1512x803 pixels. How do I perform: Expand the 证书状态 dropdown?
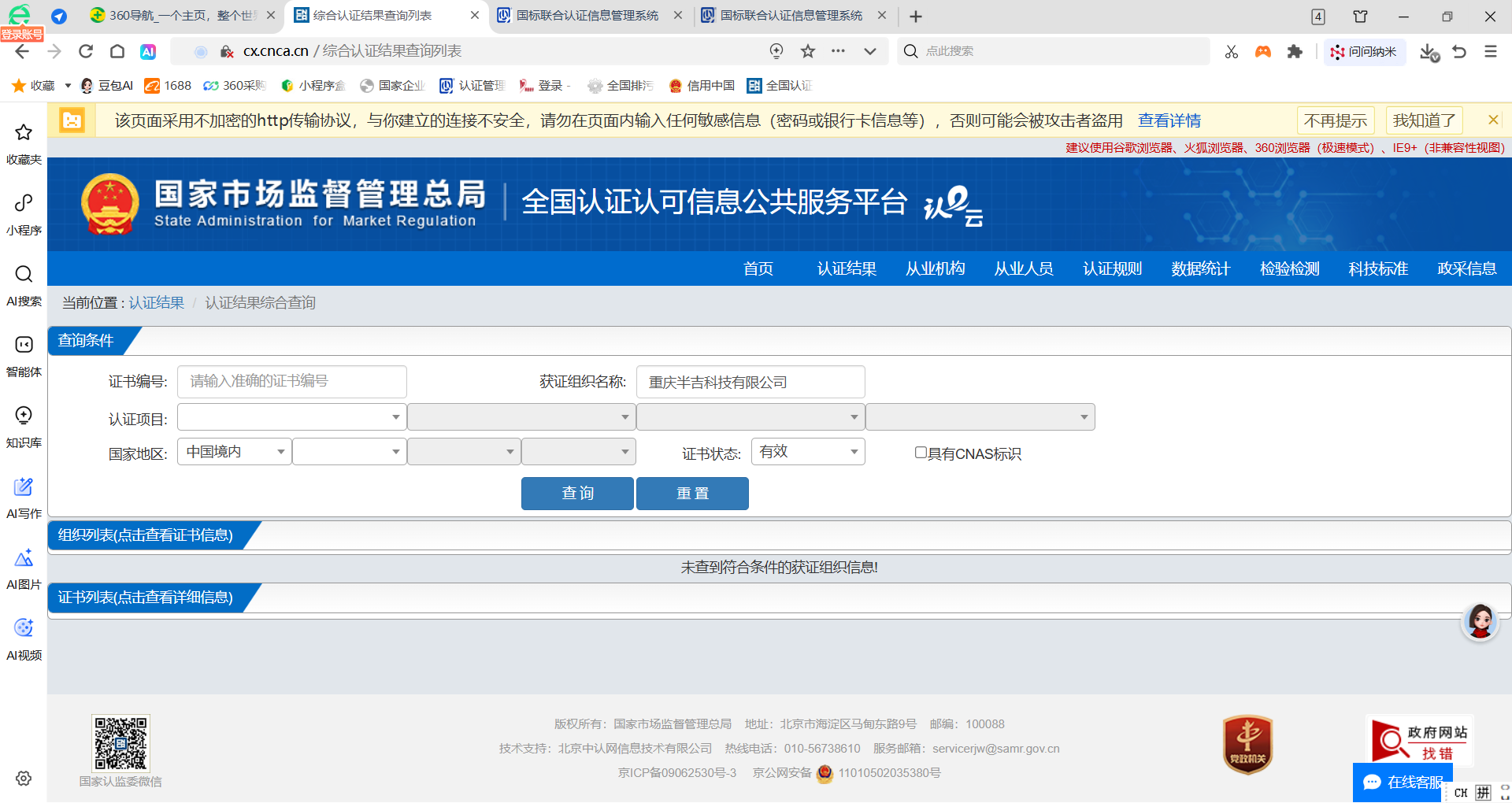pos(808,452)
